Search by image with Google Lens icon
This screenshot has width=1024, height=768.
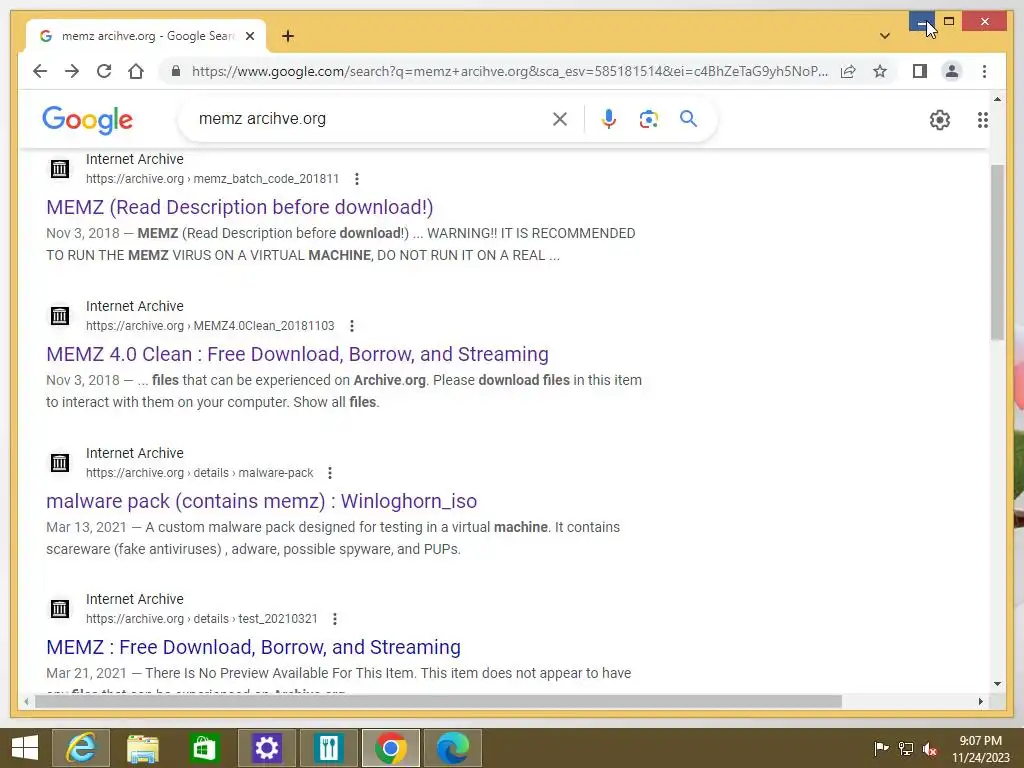(648, 119)
